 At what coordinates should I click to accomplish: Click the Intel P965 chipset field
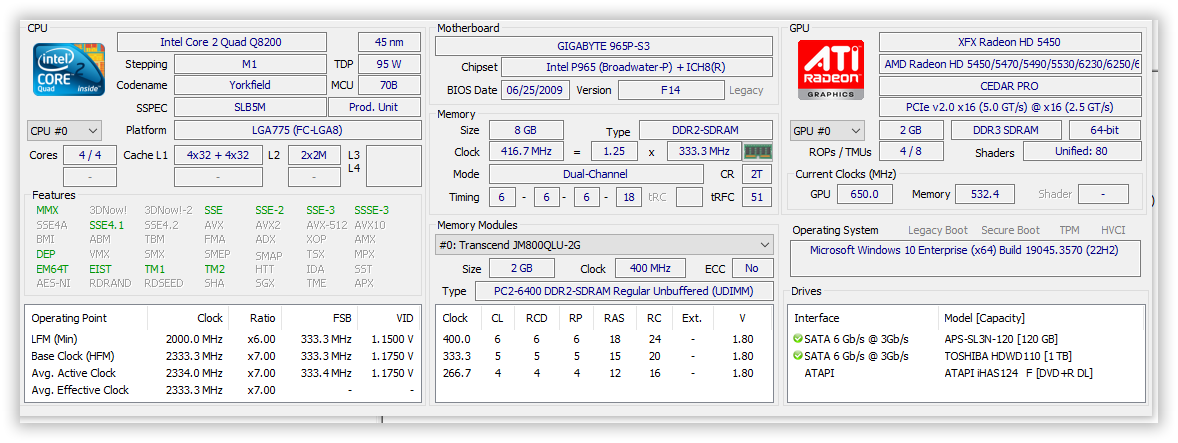coord(637,68)
